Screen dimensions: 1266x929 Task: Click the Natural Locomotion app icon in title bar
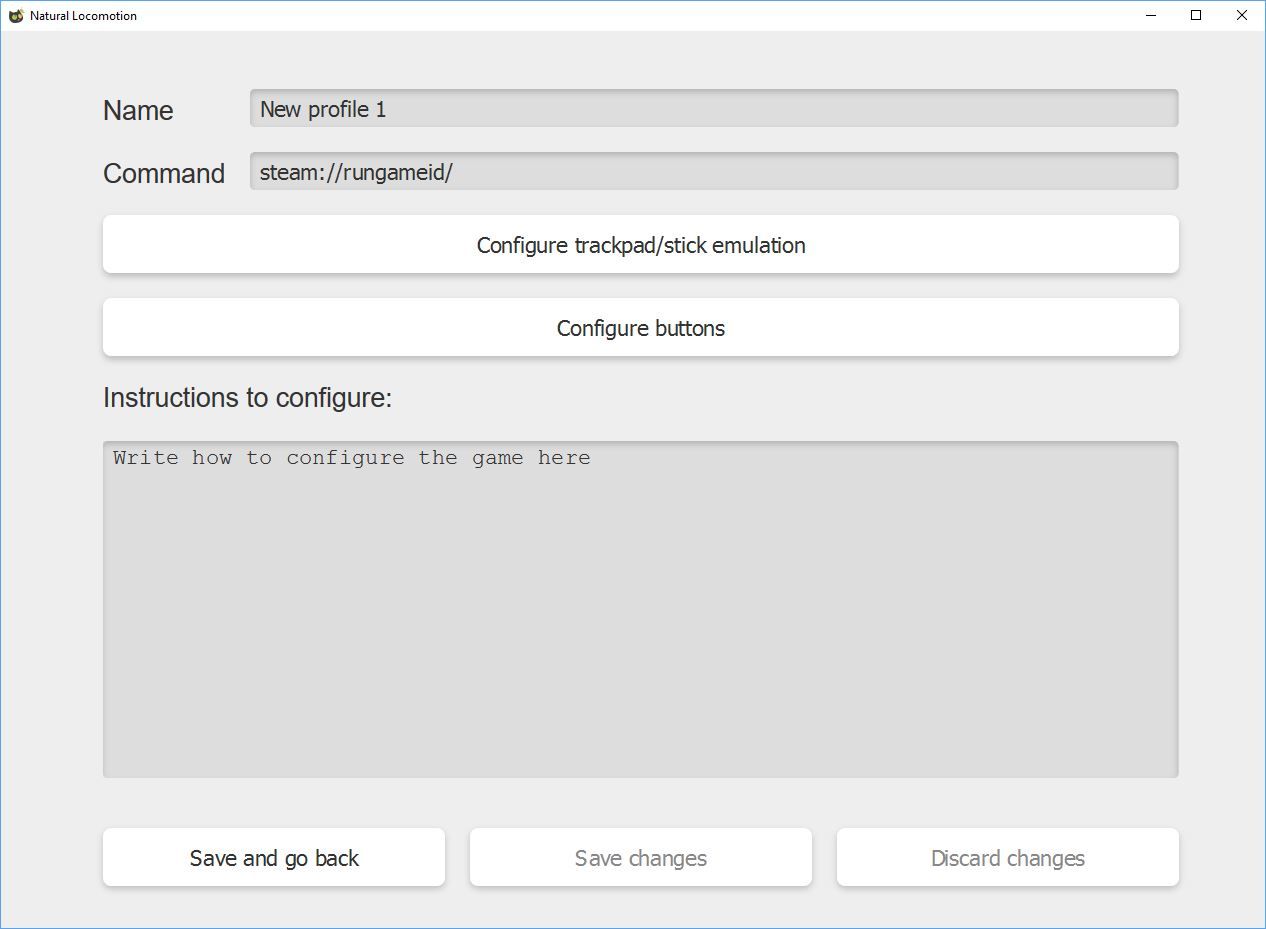tap(16, 16)
